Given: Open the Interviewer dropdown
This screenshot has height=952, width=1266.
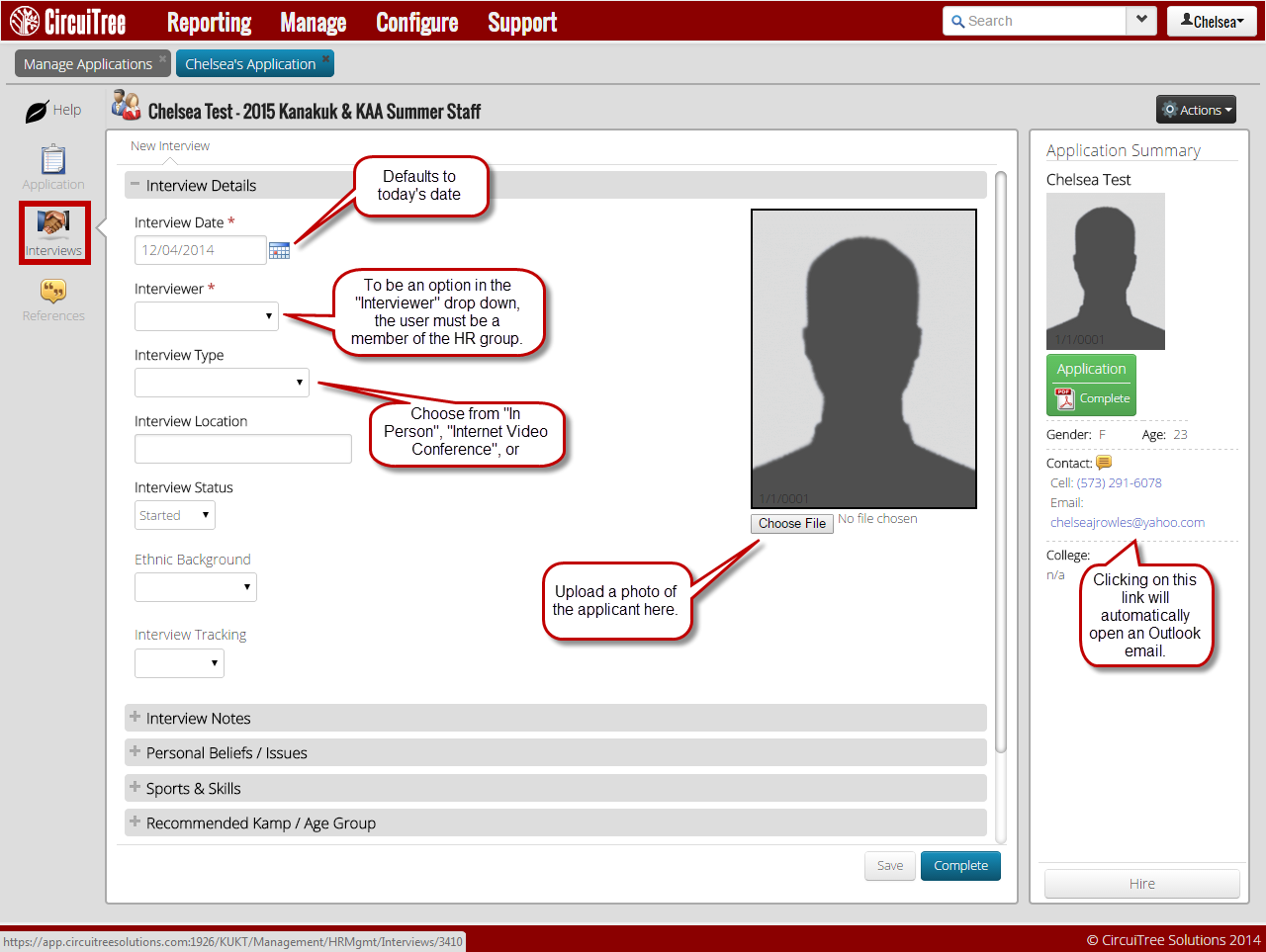Looking at the screenshot, I should [x=207, y=316].
